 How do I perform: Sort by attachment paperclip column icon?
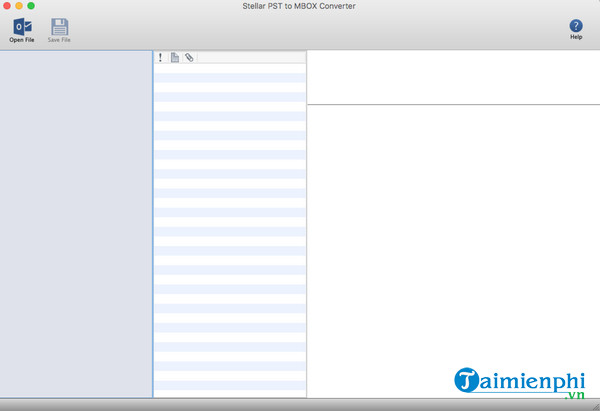coord(189,58)
